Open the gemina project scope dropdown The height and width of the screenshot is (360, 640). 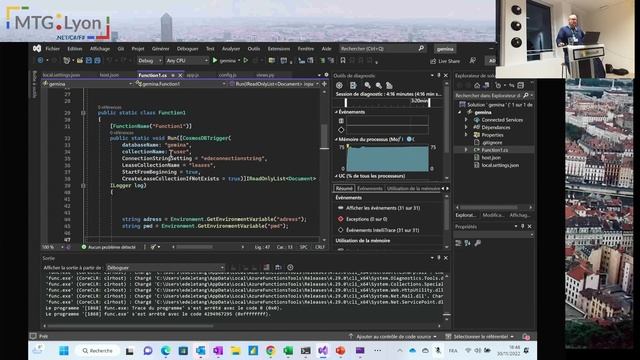coord(87,84)
